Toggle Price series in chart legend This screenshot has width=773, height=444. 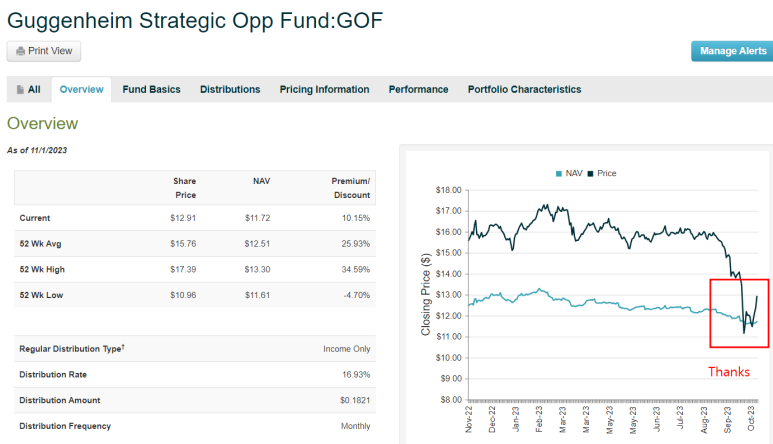tap(602, 173)
